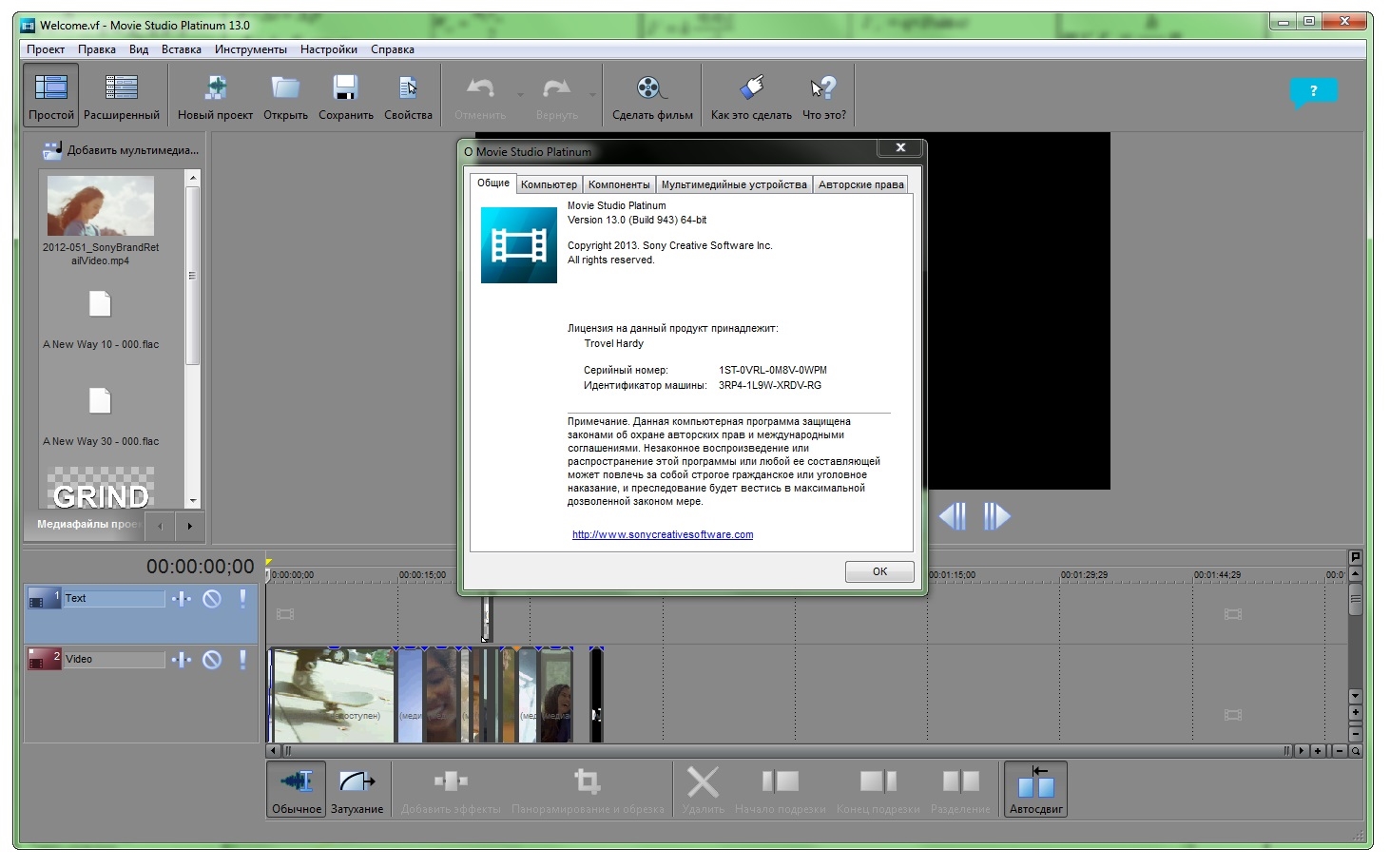
Task: Open the Вставка menu
Action: [x=182, y=49]
